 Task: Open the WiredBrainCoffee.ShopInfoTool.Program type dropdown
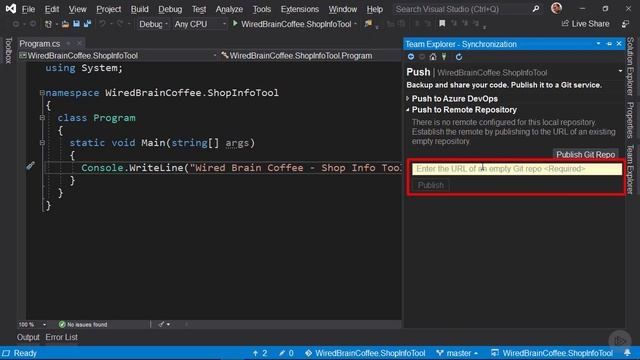coord(310,56)
